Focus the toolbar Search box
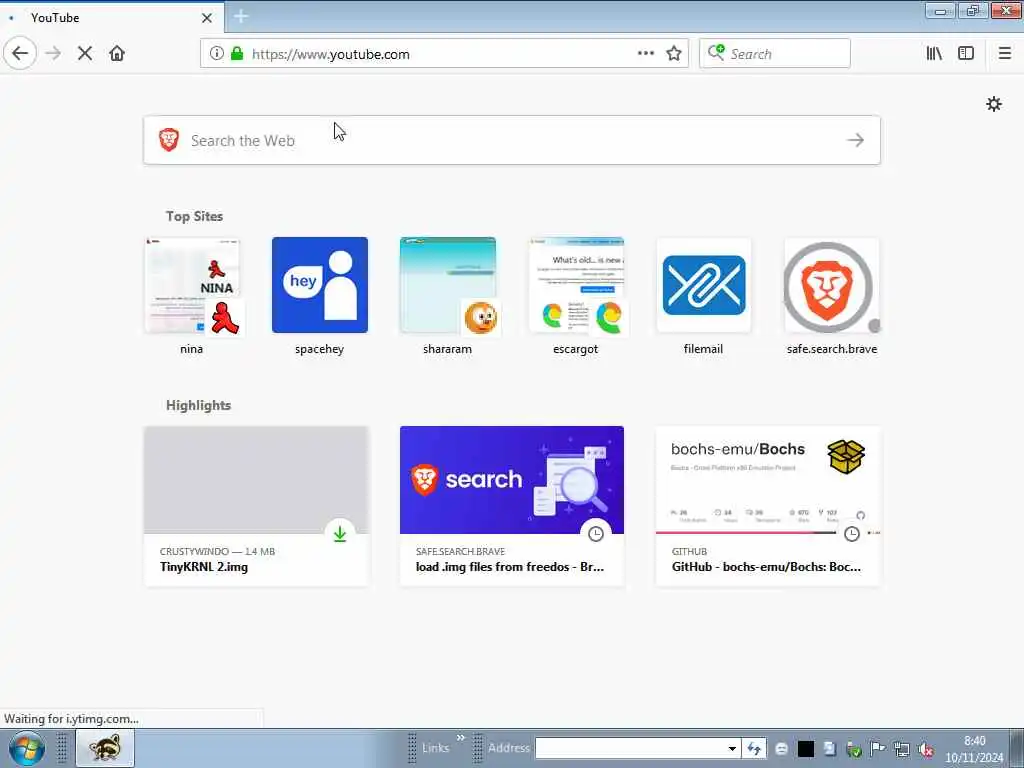Viewport: 1024px width, 768px height. (x=775, y=54)
